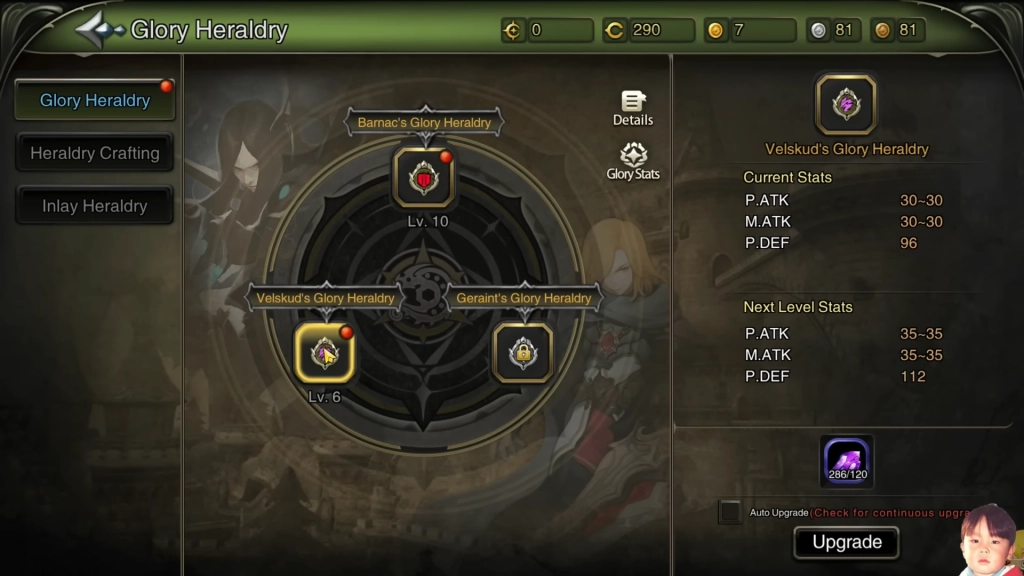The height and width of the screenshot is (576, 1024).
Task: Open the Glory Stats icon
Action: pos(633,161)
